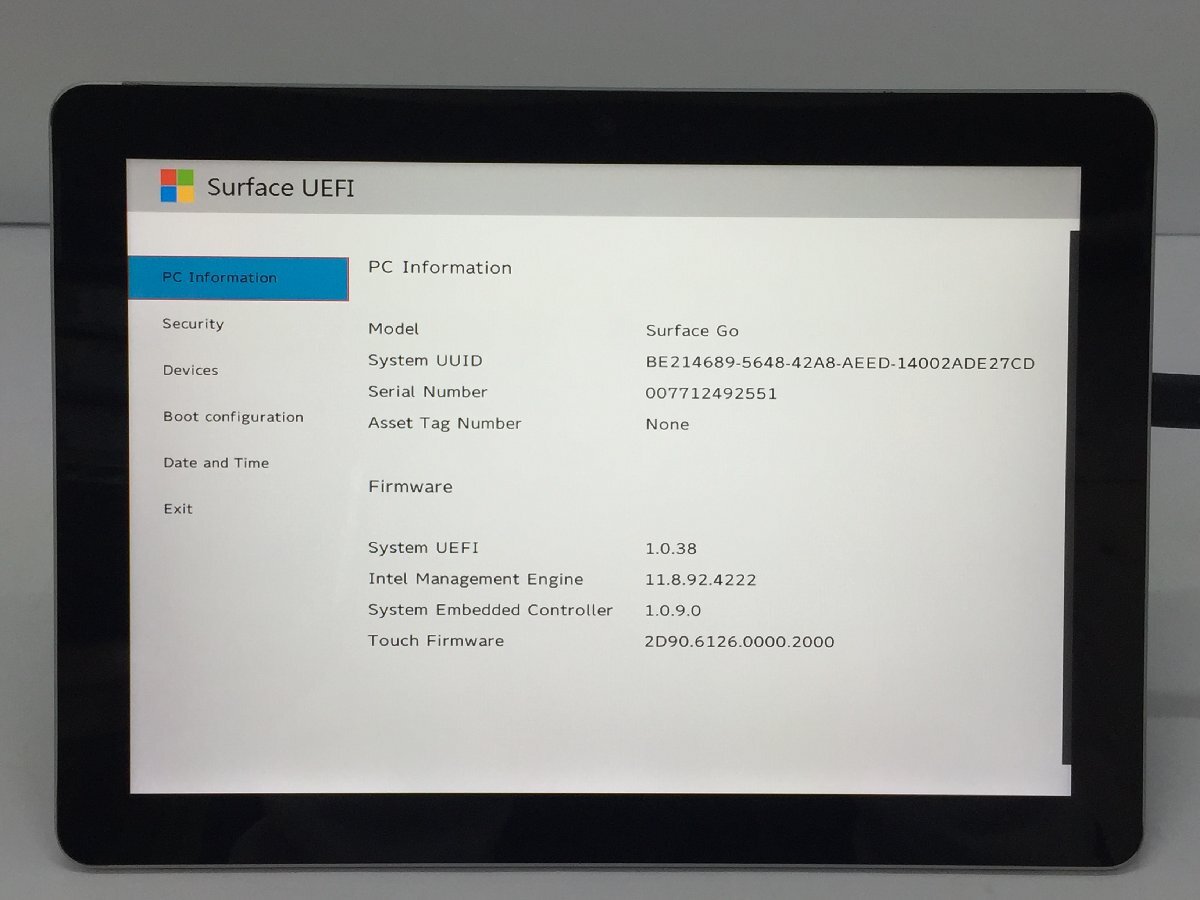Click the Asset Tag Number label
1200x900 pixels.
[445, 424]
